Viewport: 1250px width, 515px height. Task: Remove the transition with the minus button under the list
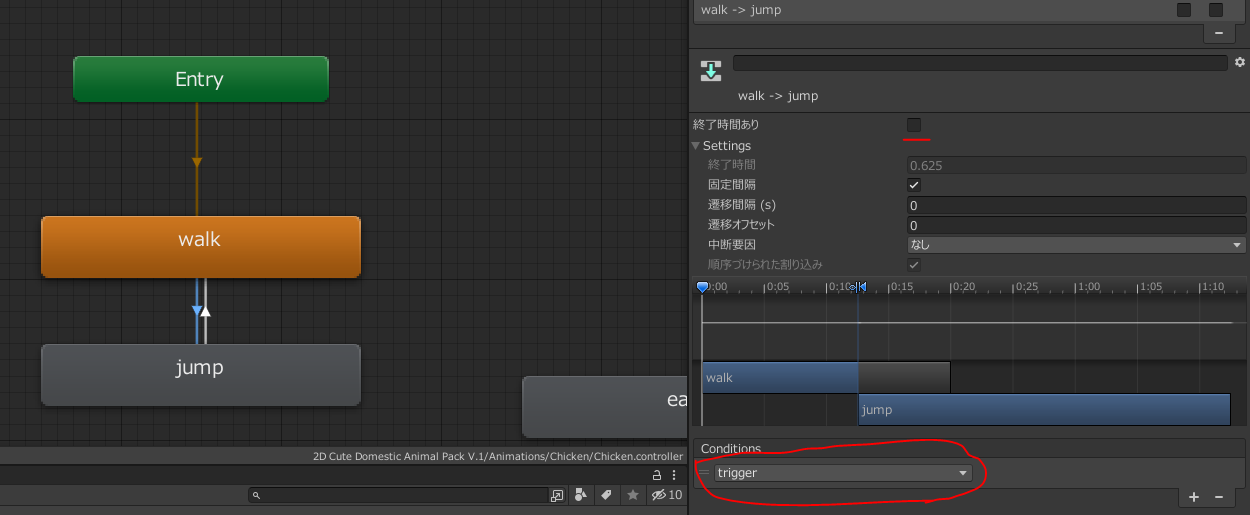coord(1218,33)
